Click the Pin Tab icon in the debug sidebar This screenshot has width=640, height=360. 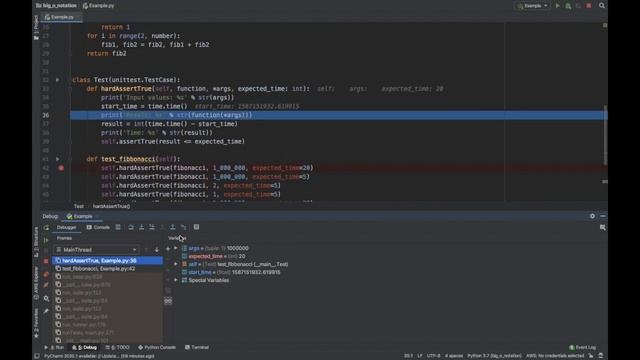[x=46, y=311]
